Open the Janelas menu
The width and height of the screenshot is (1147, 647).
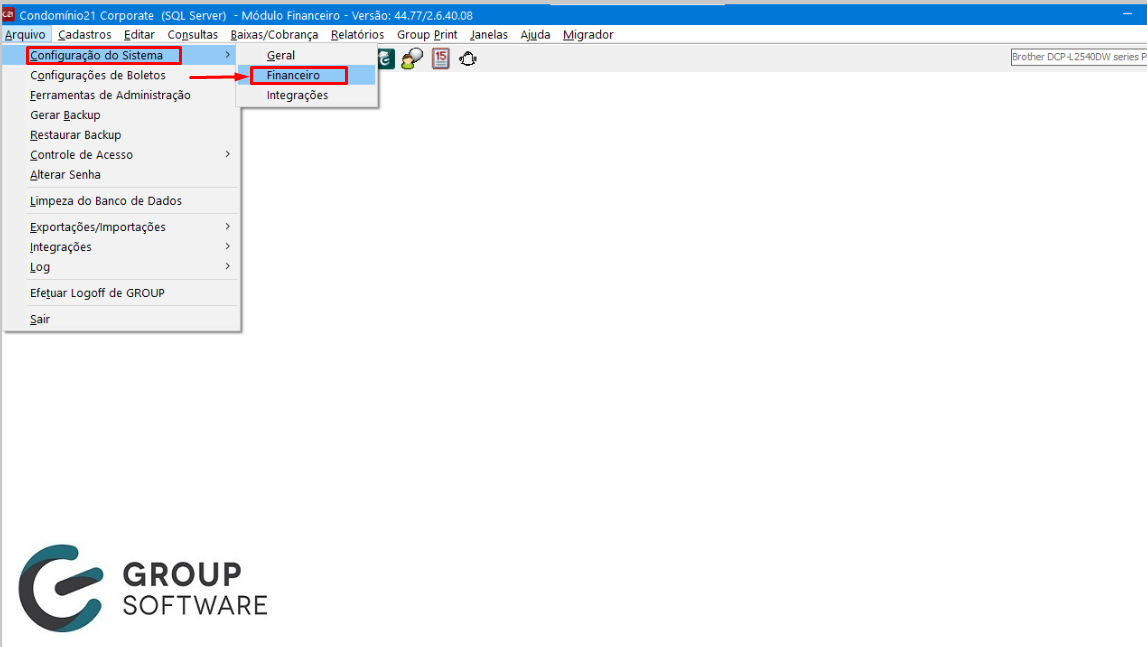(489, 34)
